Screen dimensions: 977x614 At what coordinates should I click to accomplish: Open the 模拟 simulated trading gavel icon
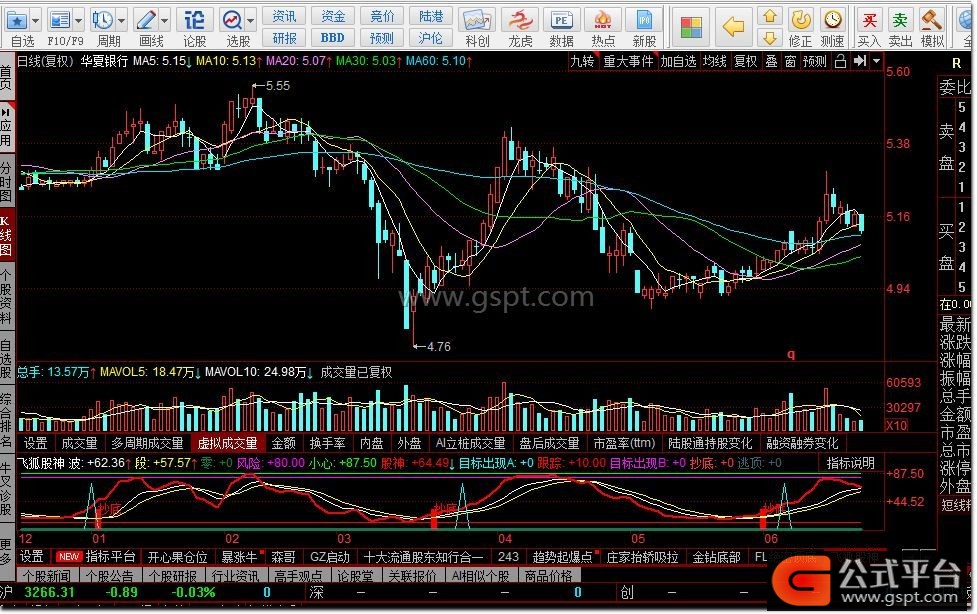932,21
